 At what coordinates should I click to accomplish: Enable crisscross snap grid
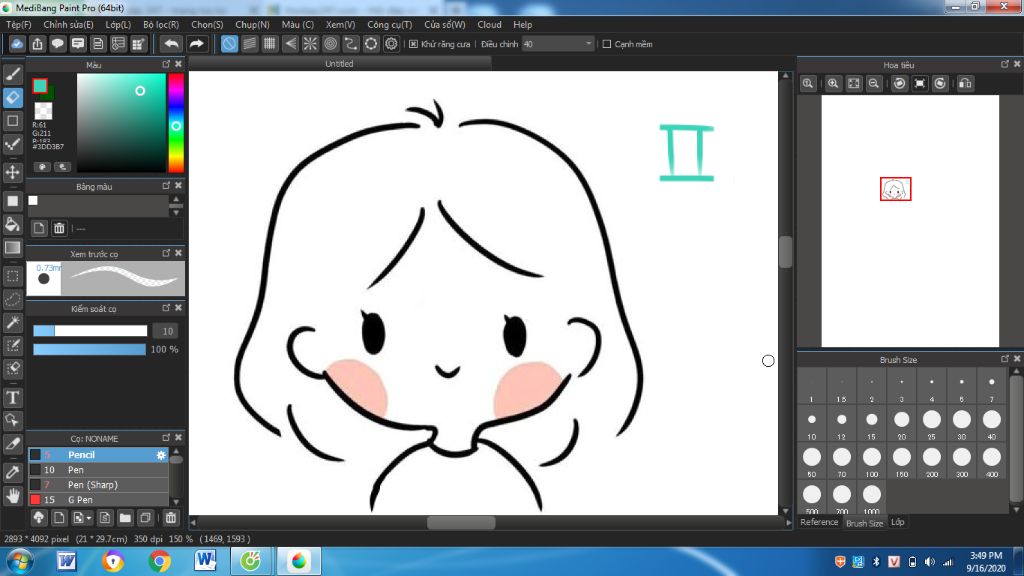click(x=270, y=44)
